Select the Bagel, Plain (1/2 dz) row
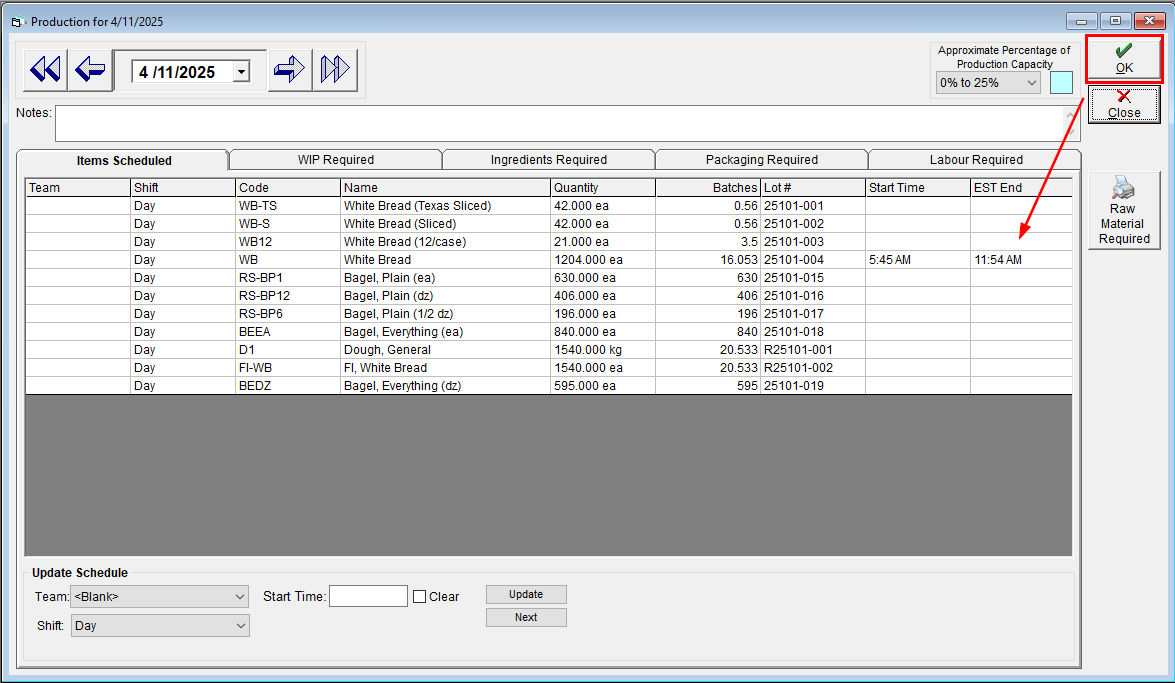Image resolution: width=1175 pixels, height=683 pixels. (549, 313)
